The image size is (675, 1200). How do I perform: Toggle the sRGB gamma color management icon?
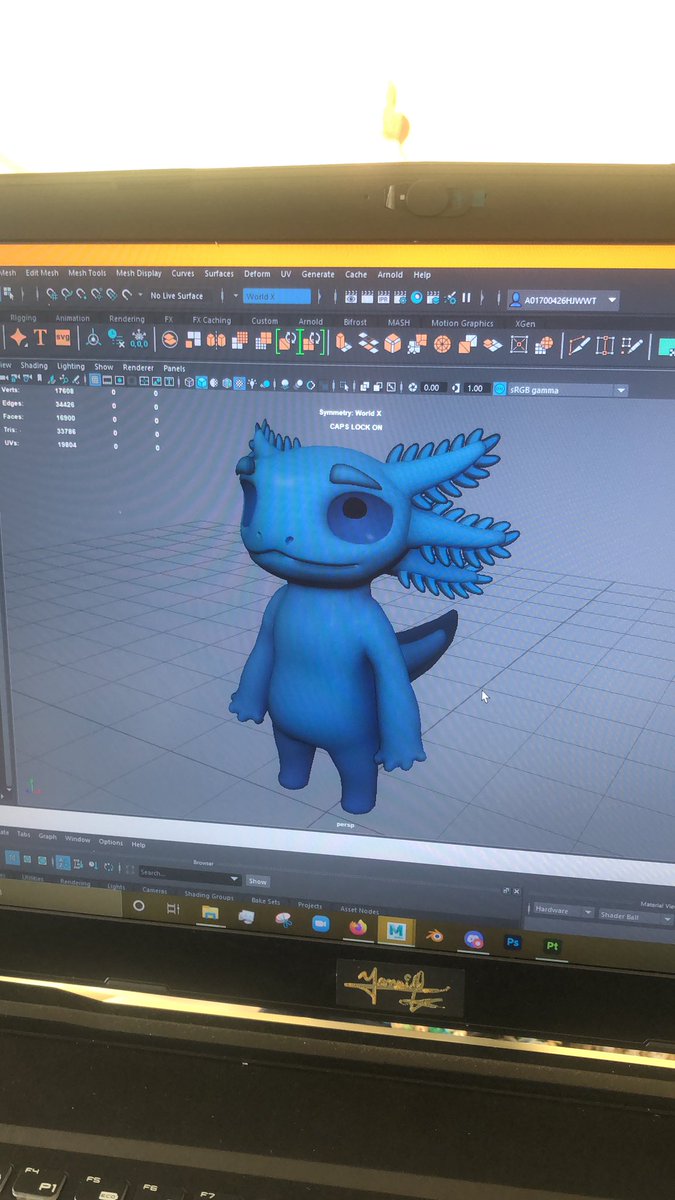click(x=499, y=388)
